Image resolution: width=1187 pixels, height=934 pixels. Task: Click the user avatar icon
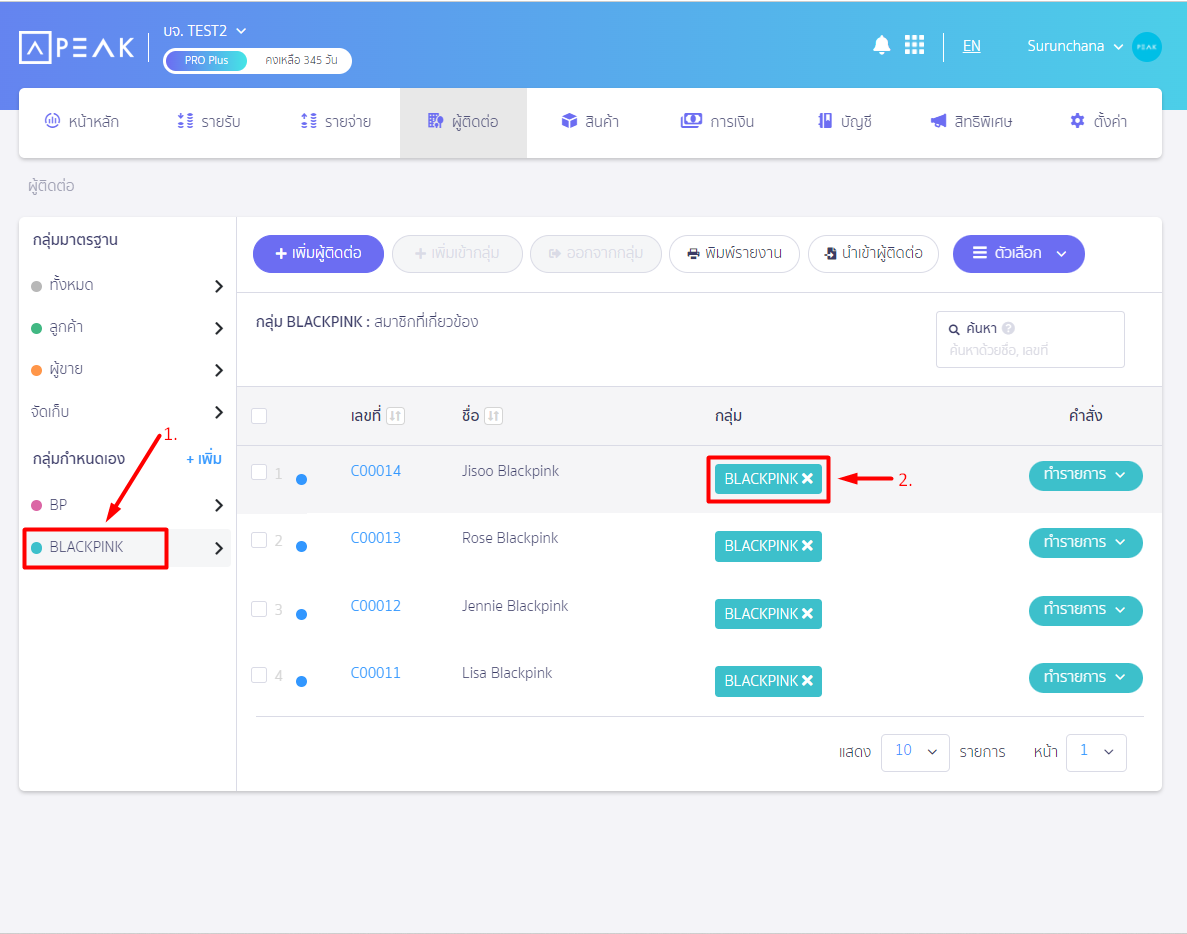click(1146, 47)
